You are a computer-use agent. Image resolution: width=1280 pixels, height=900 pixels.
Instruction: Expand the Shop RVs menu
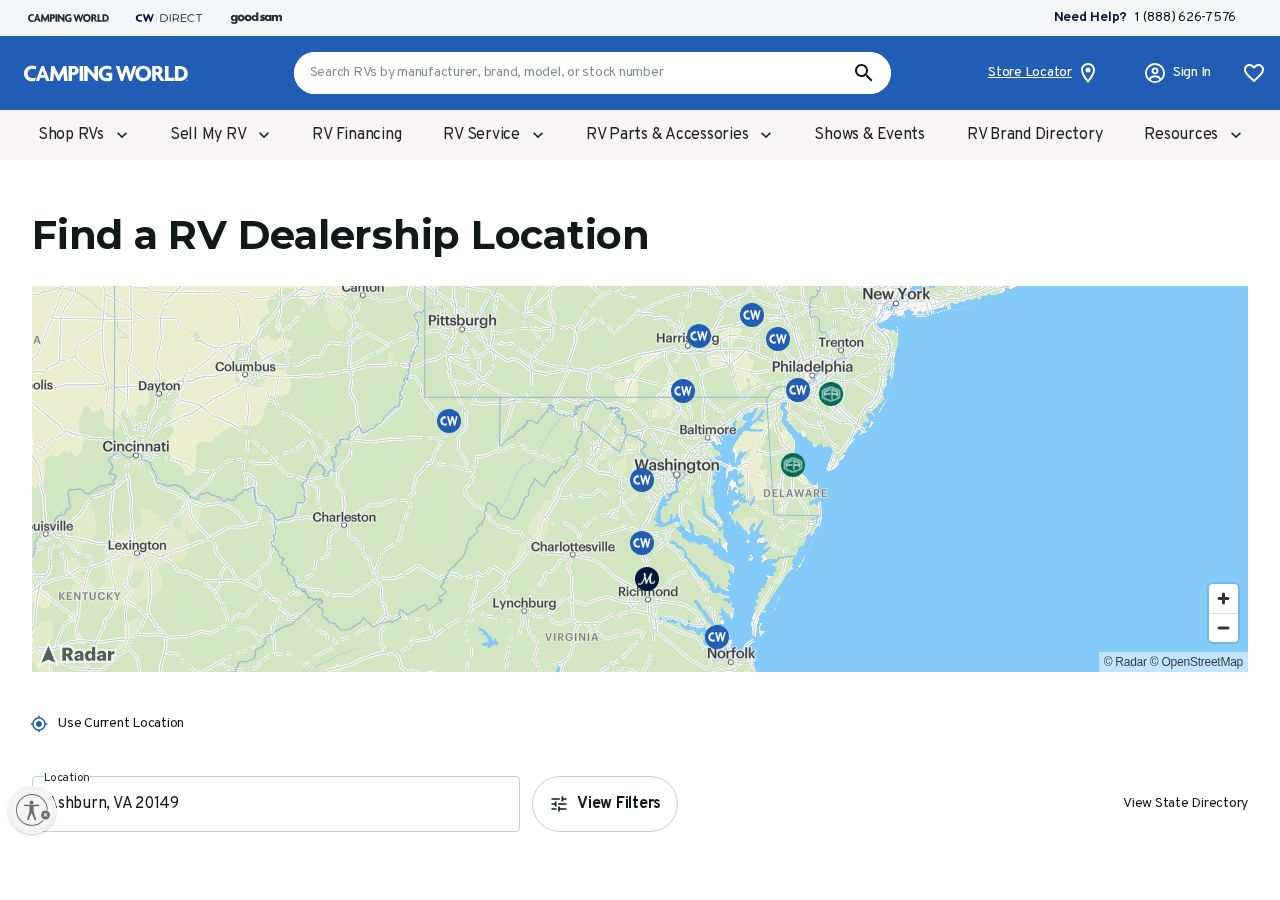pyautogui.click(x=84, y=134)
